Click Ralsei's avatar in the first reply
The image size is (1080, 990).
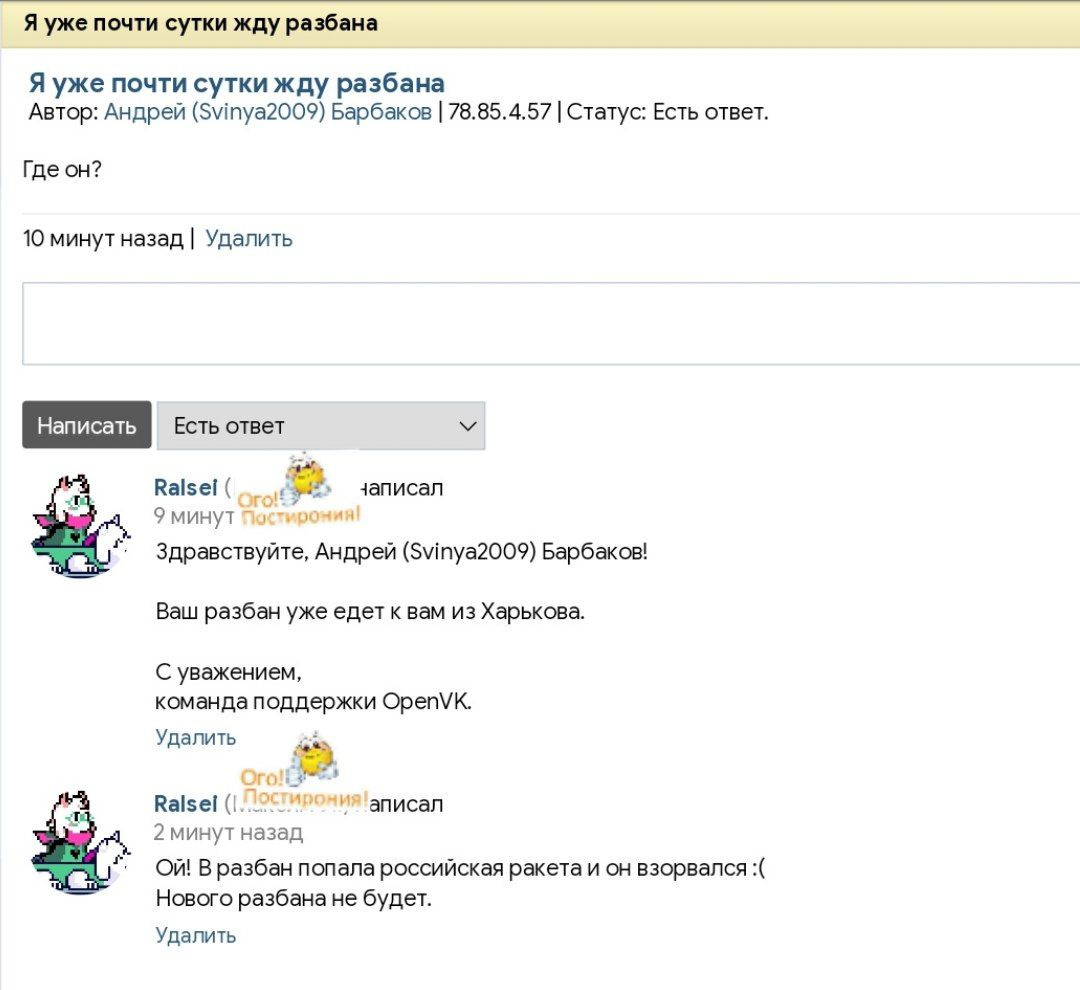[80, 525]
